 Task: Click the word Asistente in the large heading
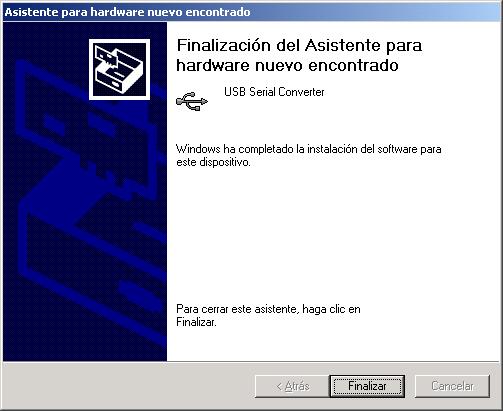[x=343, y=45]
